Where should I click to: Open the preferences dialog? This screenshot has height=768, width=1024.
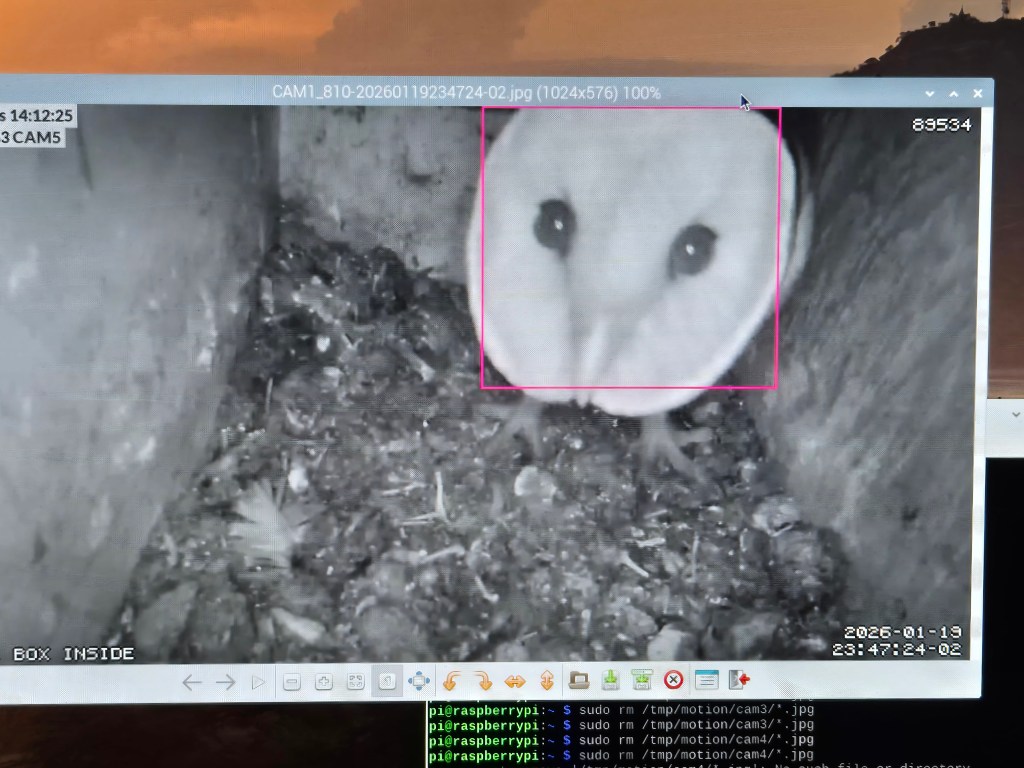click(707, 681)
